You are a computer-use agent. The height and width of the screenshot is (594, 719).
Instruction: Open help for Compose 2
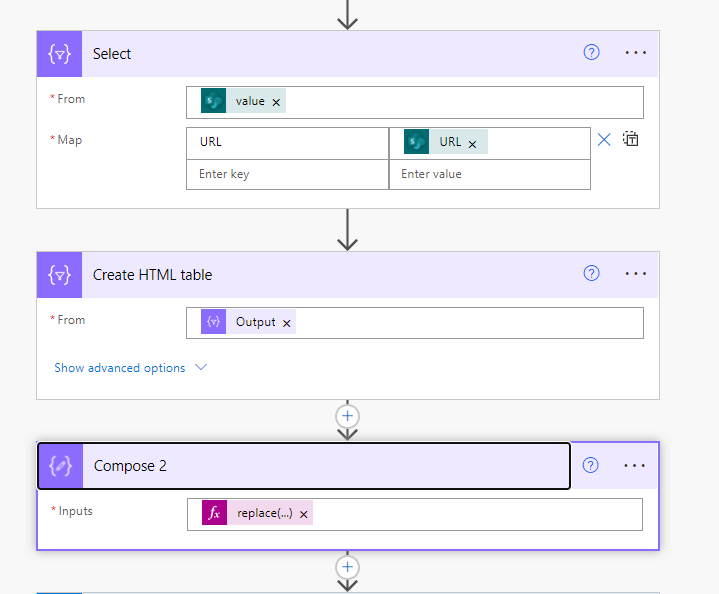(590, 465)
